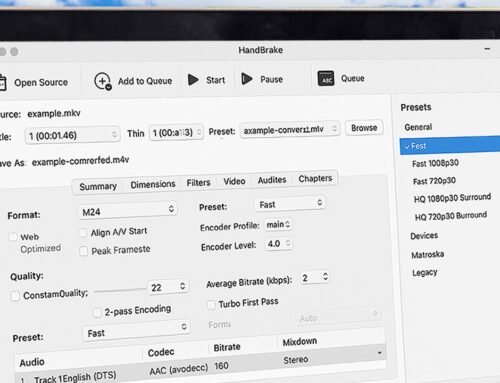Viewport: 500px width, 383px height.
Task: Open the Preset dropdown set to Fast beside Format
Action: [x=290, y=204]
